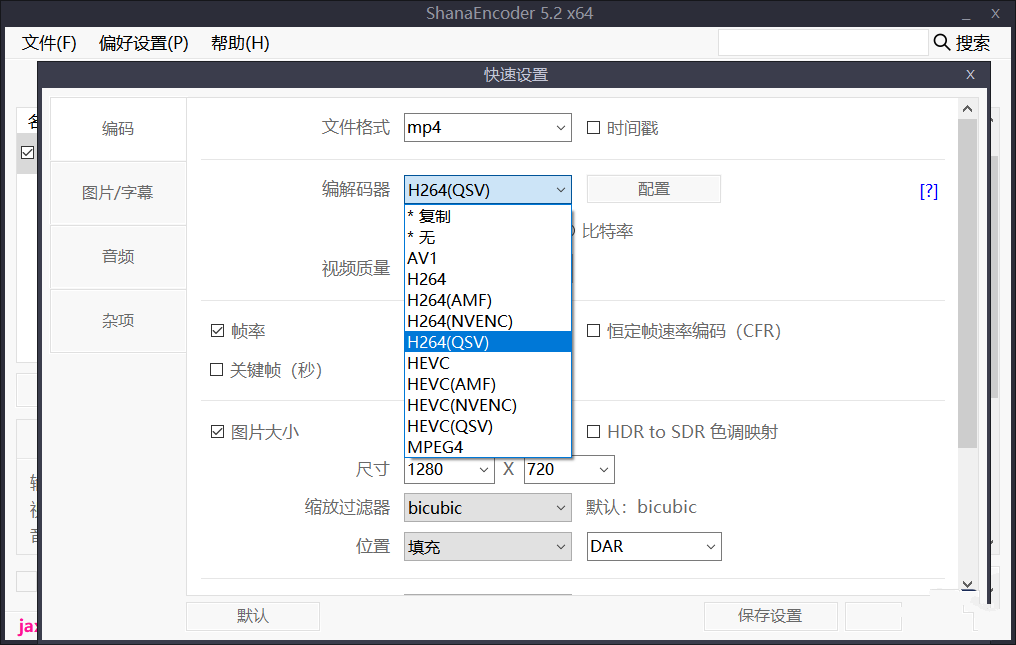Click the search magnifier icon

pyautogui.click(x=941, y=42)
